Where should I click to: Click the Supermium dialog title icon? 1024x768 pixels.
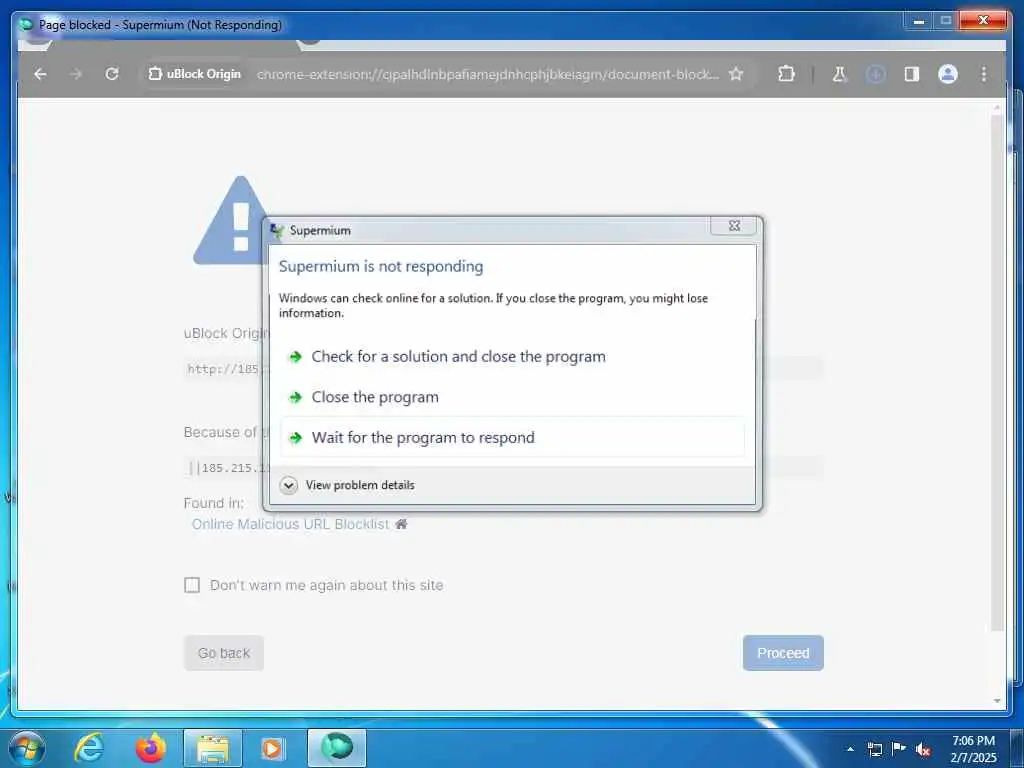click(277, 230)
